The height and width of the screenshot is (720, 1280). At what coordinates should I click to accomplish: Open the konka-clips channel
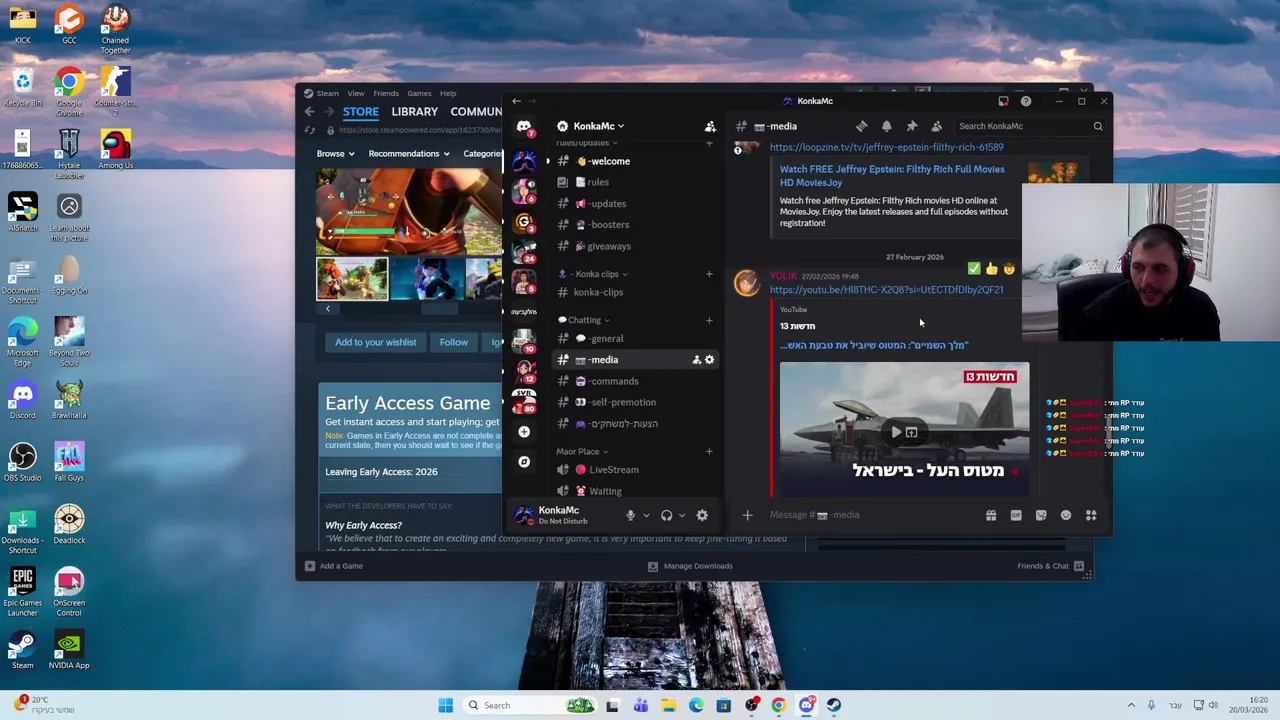[x=636, y=292]
